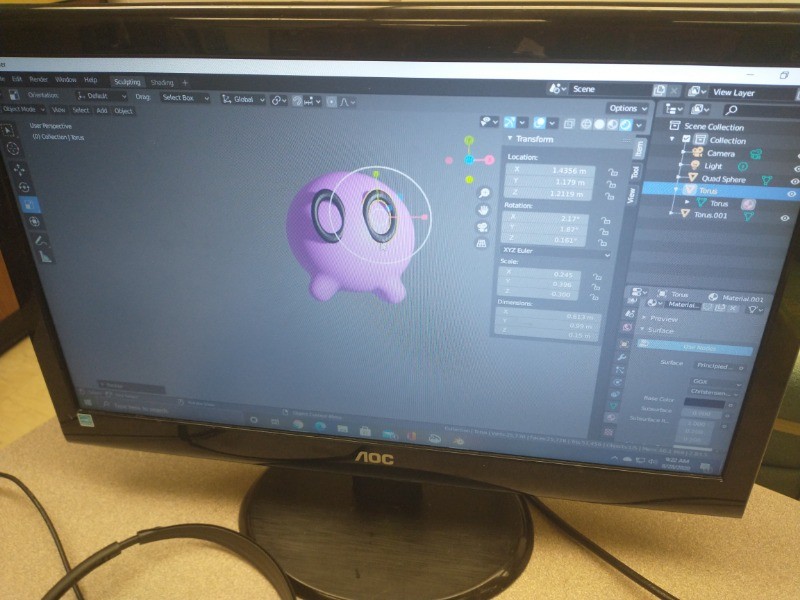
Task: Open the Orientation Default dropdown
Action: (x=101, y=96)
